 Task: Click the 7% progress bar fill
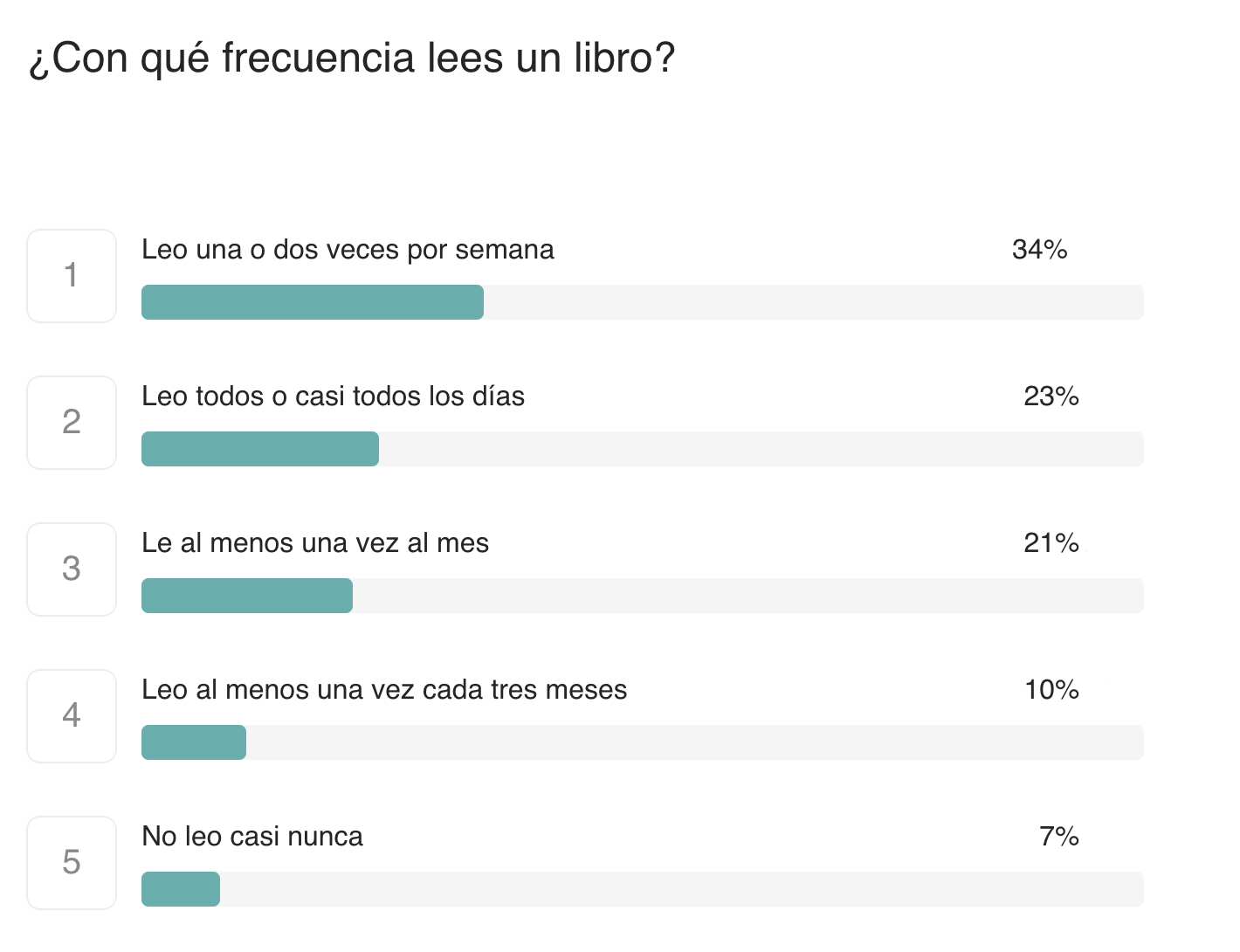click(180, 889)
